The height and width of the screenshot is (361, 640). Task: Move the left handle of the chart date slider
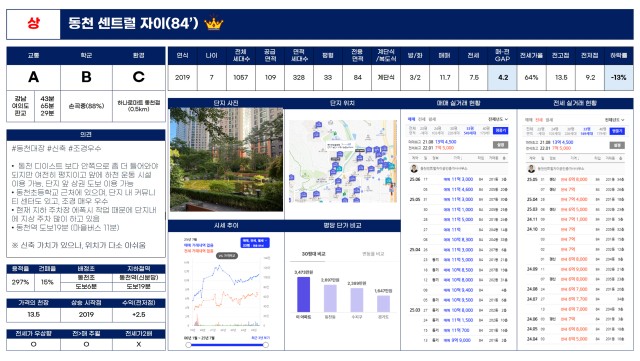[x=188, y=345]
